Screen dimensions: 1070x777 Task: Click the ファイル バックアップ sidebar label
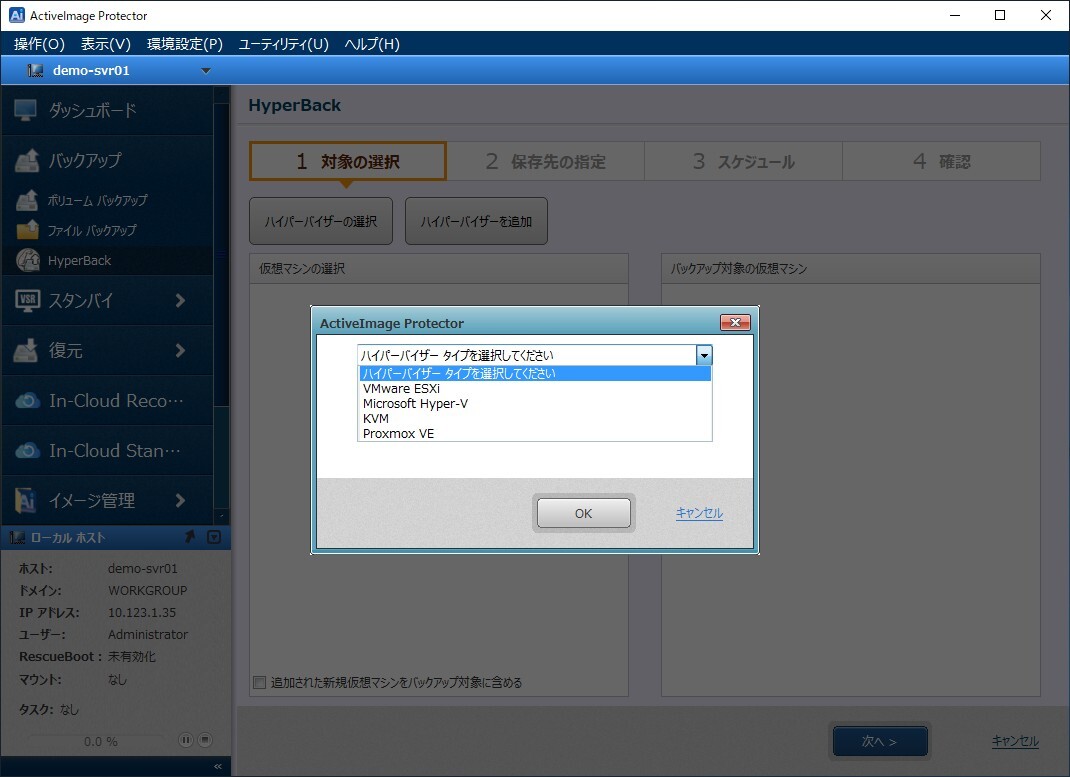tap(92, 231)
